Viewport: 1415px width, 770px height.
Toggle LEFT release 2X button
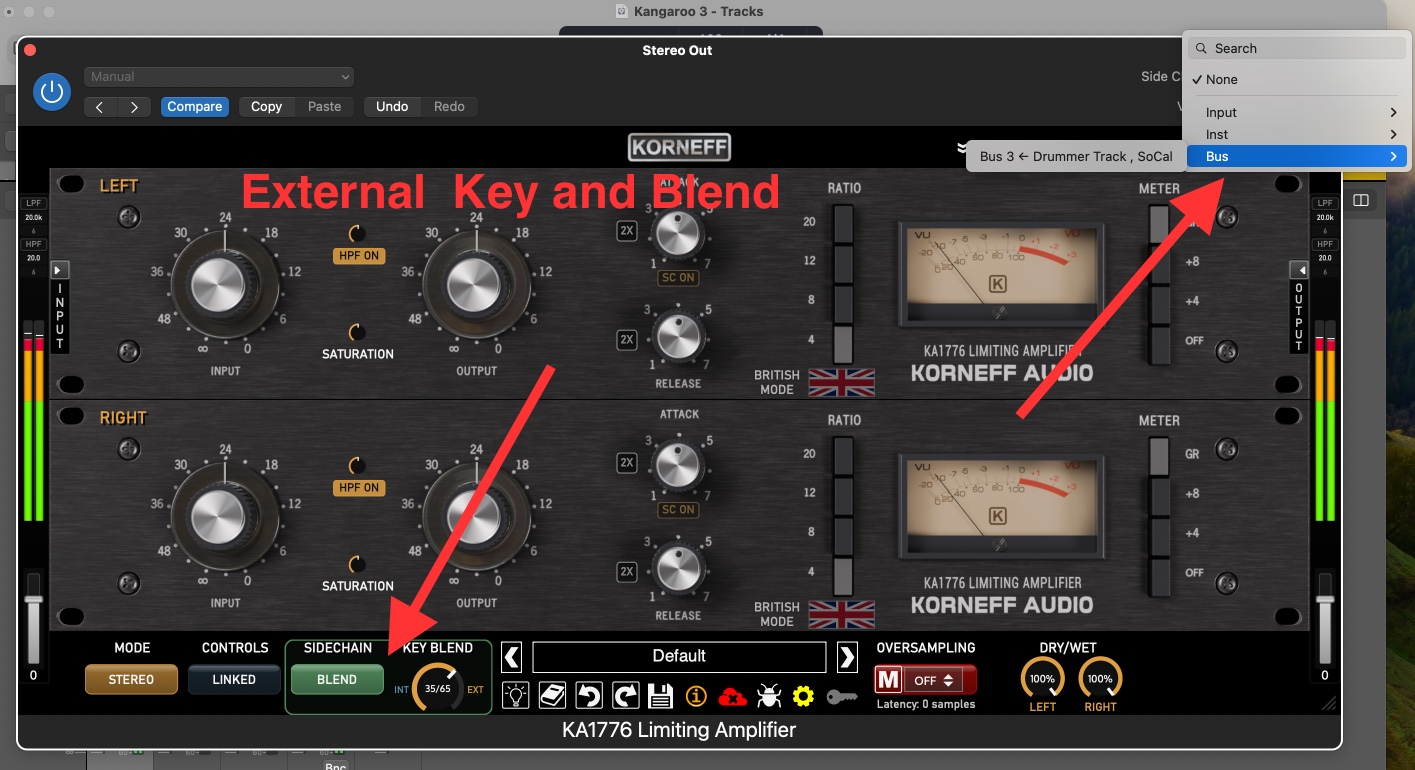(627, 340)
